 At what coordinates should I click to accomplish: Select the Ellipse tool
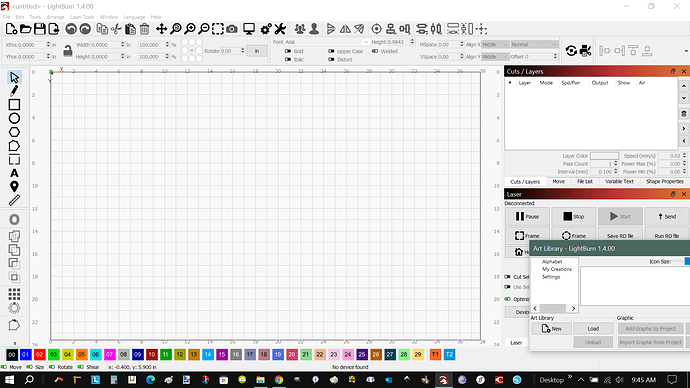[14, 118]
